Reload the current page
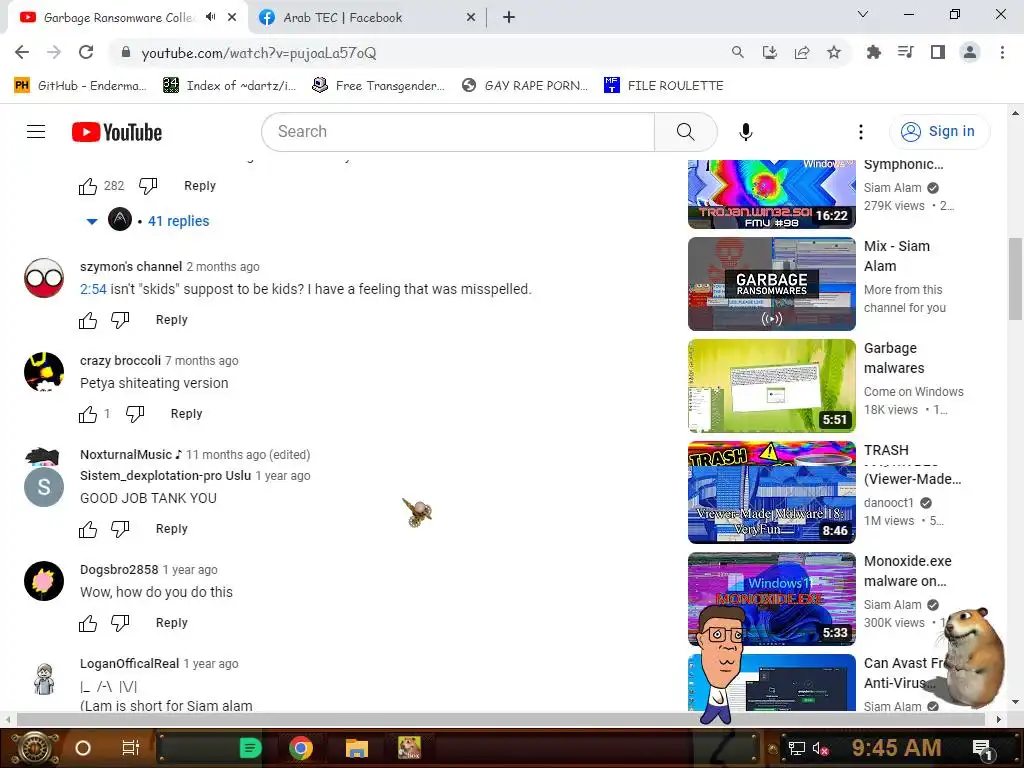 tap(86, 52)
